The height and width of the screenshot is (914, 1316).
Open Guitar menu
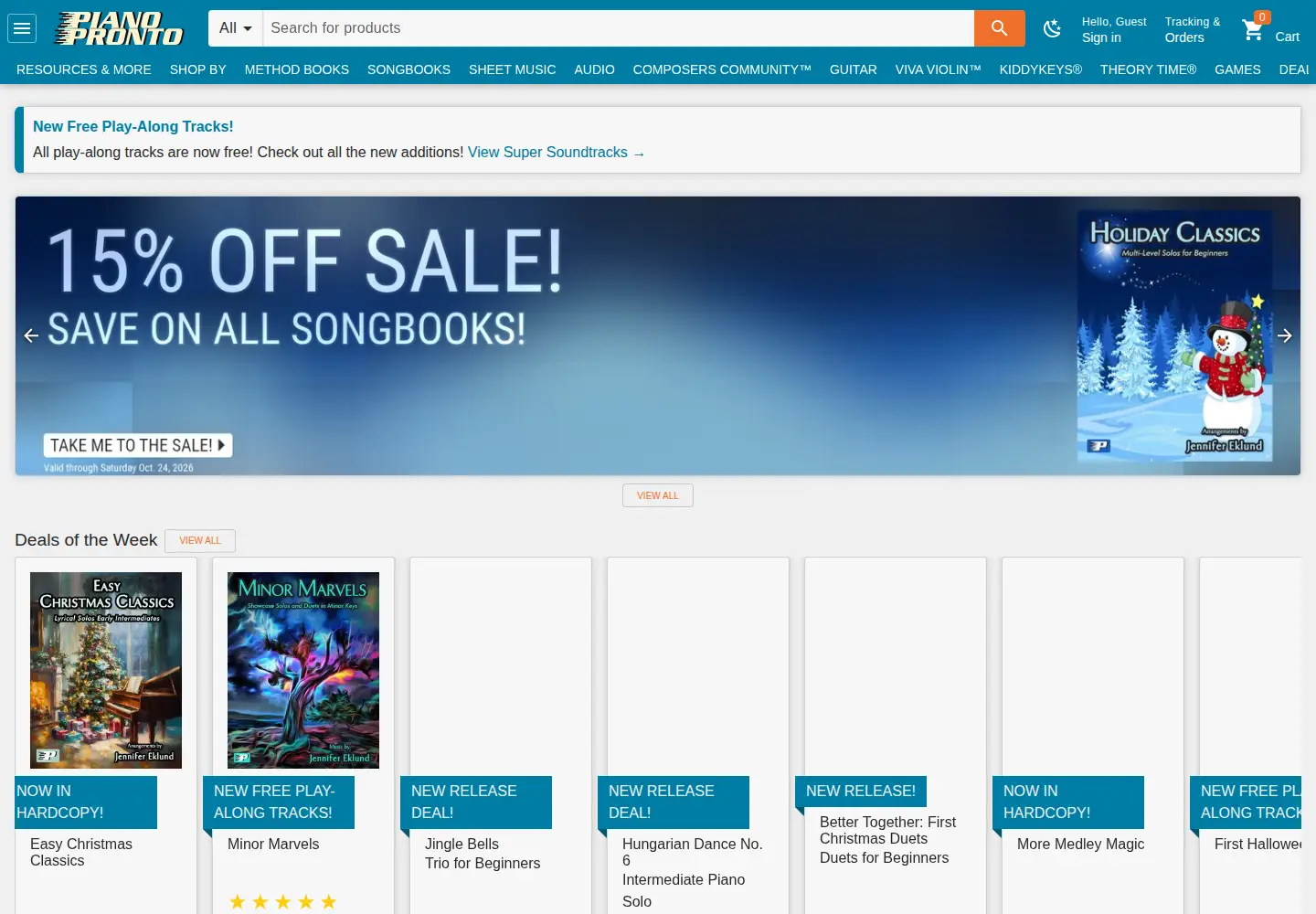(x=854, y=69)
